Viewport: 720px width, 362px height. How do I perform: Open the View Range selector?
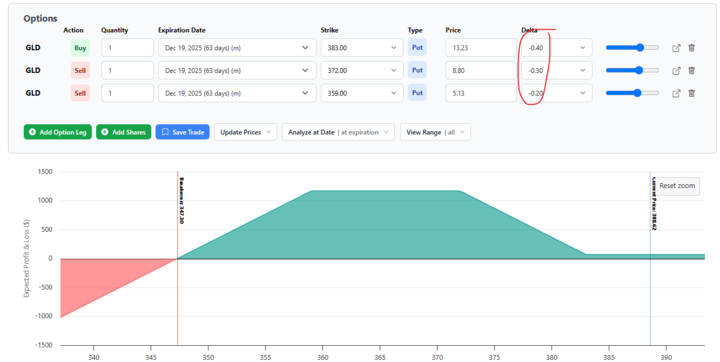pos(435,132)
